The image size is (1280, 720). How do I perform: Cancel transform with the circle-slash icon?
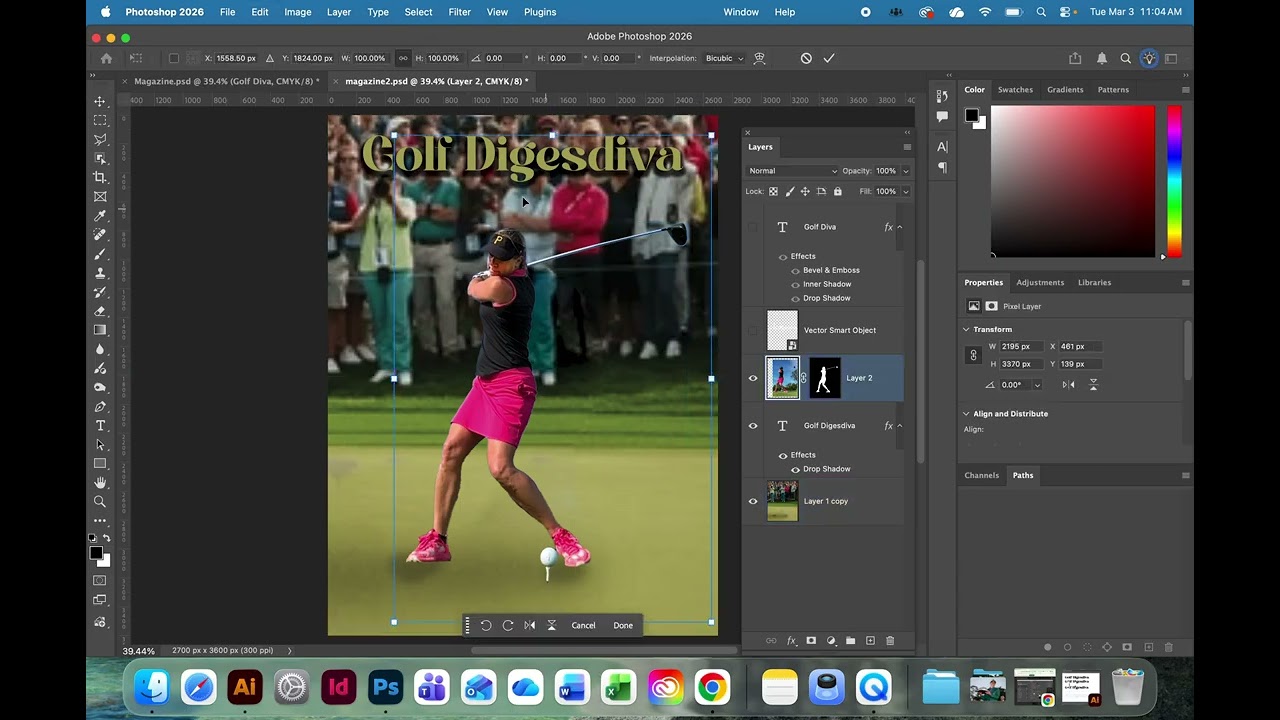pos(806,58)
